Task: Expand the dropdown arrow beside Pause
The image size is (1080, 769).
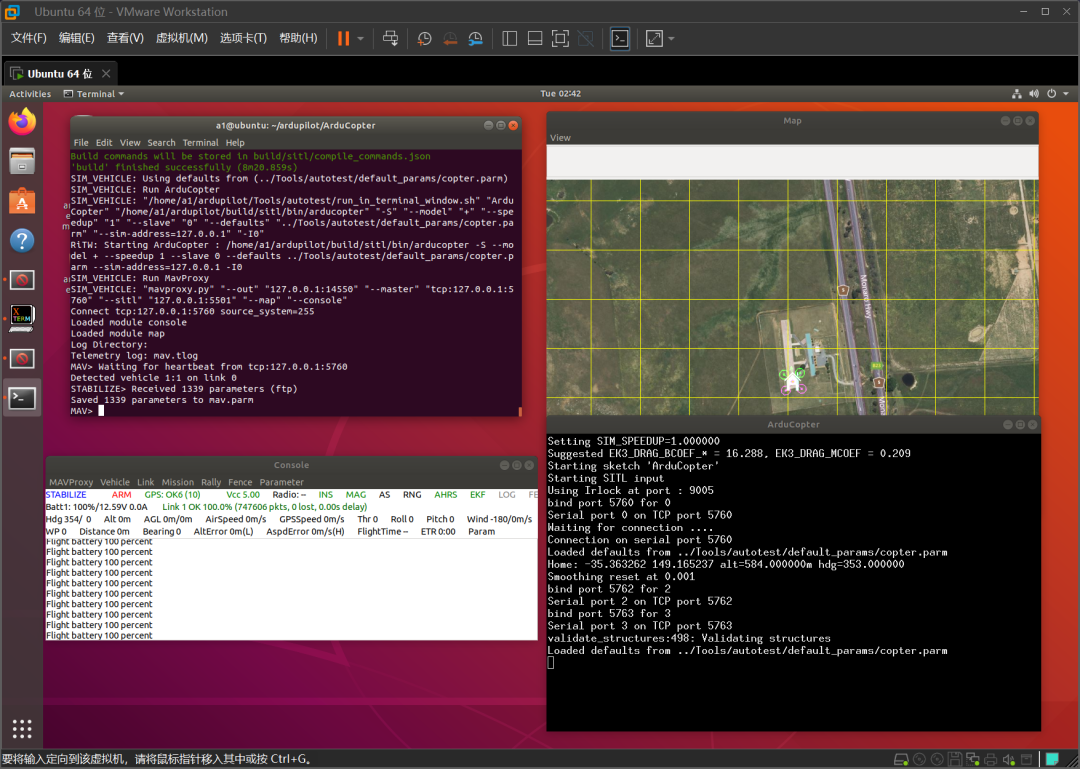Action: click(361, 39)
